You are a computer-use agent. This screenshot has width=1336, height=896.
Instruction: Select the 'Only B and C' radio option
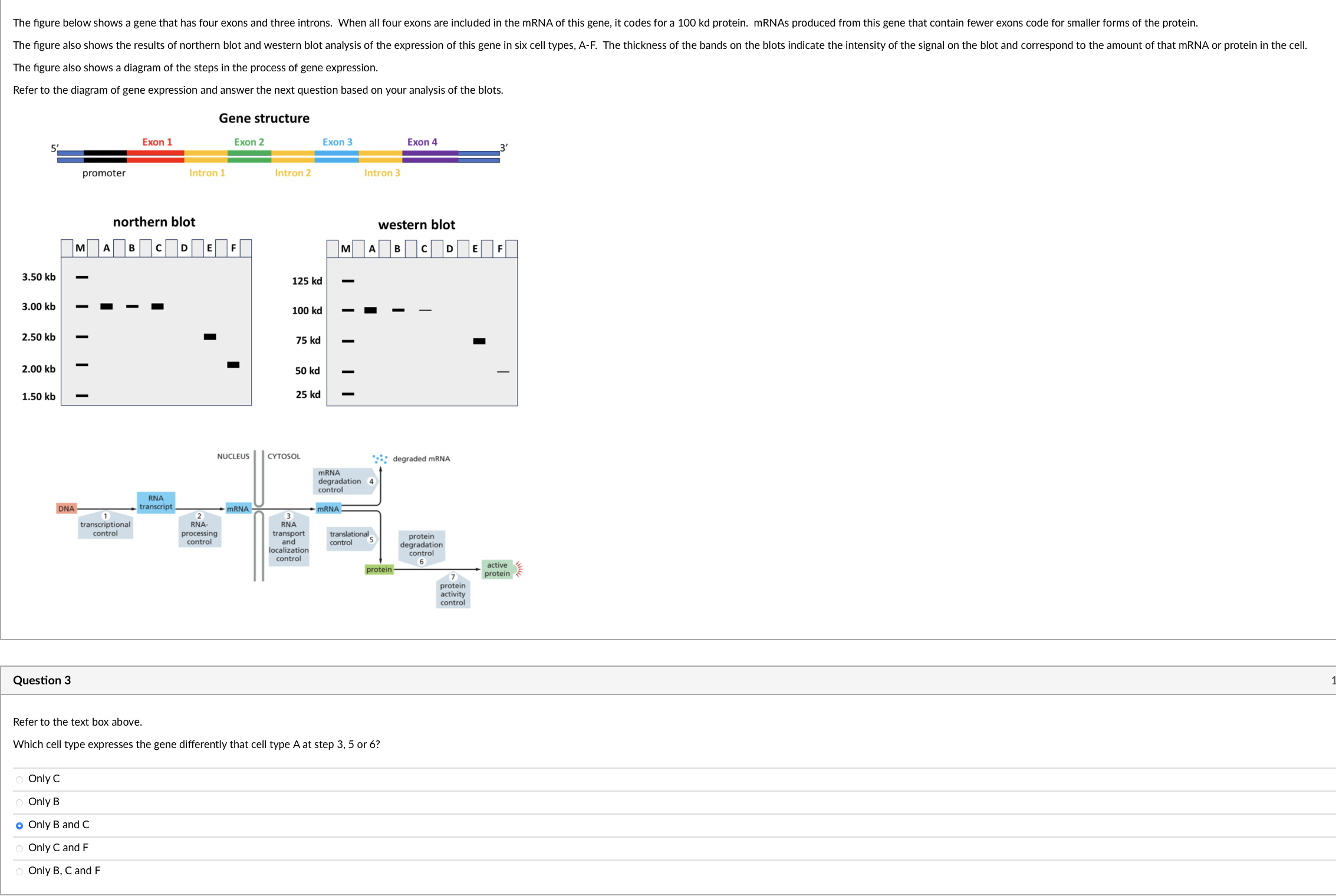click(19, 825)
